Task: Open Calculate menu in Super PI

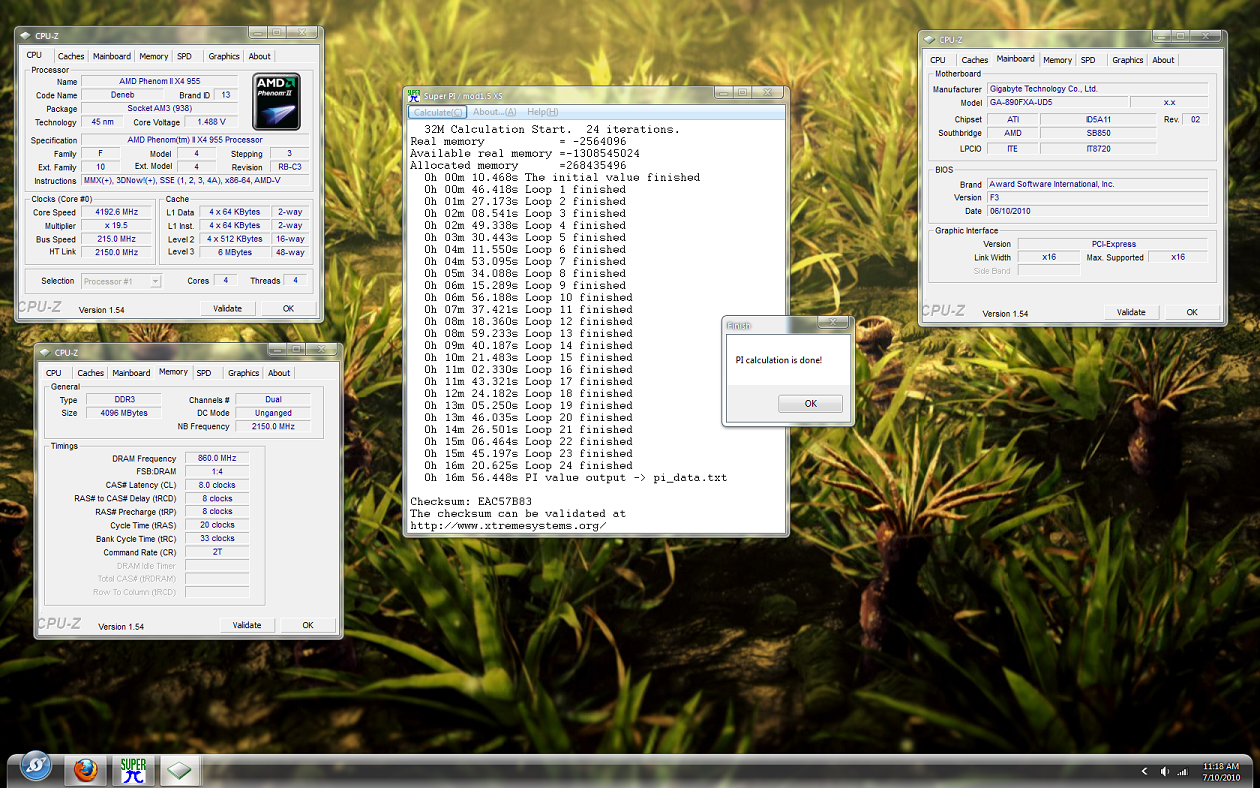Action: click(439, 112)
